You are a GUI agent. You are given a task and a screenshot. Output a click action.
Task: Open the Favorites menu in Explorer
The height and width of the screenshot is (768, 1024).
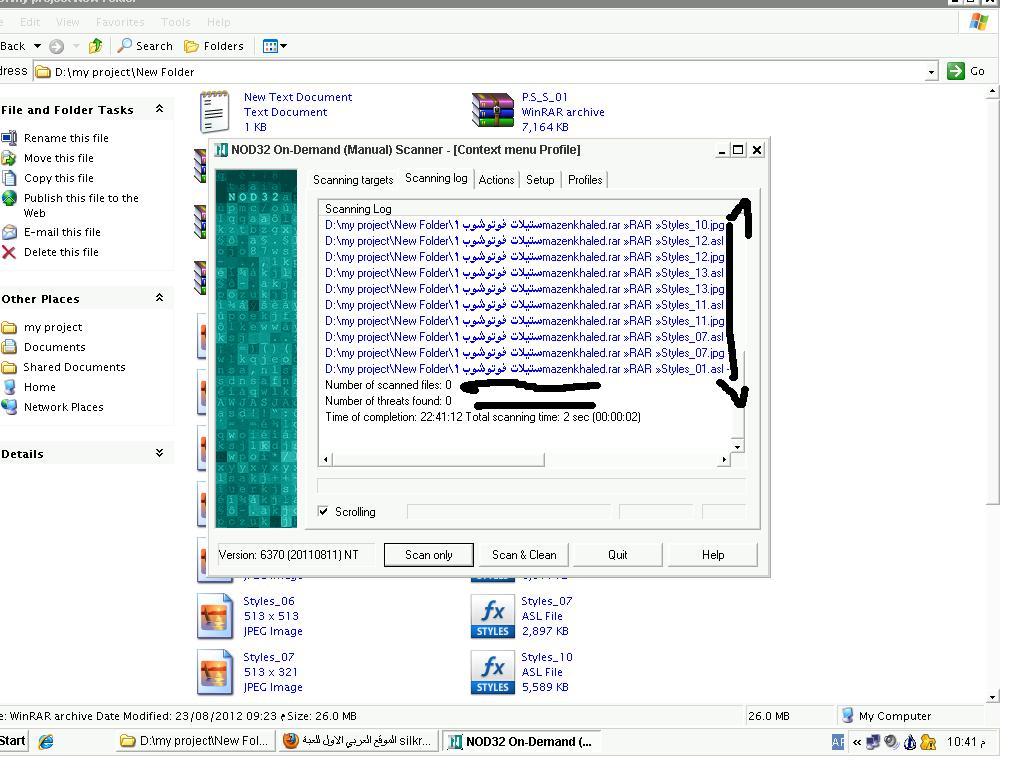pos(120,22)
